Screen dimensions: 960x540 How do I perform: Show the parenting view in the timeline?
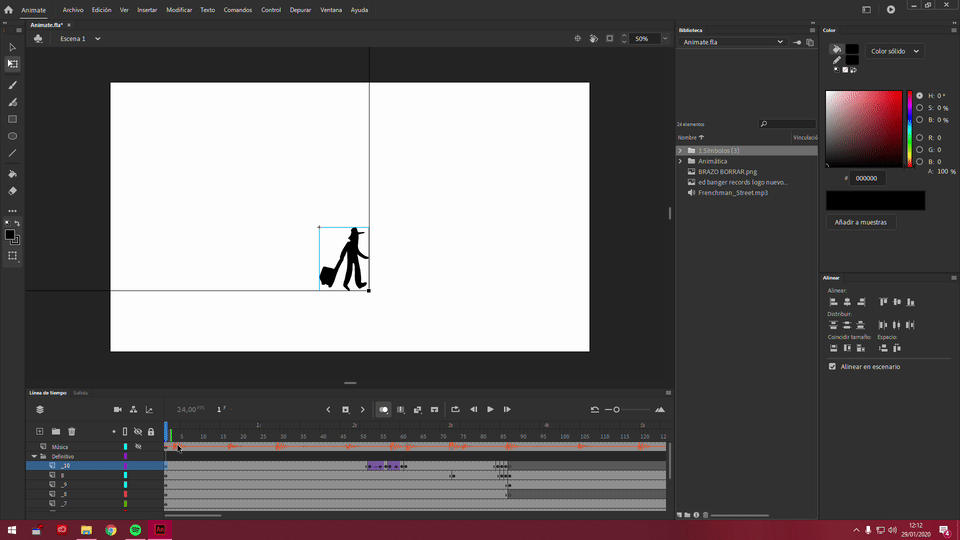click(133, 410)
